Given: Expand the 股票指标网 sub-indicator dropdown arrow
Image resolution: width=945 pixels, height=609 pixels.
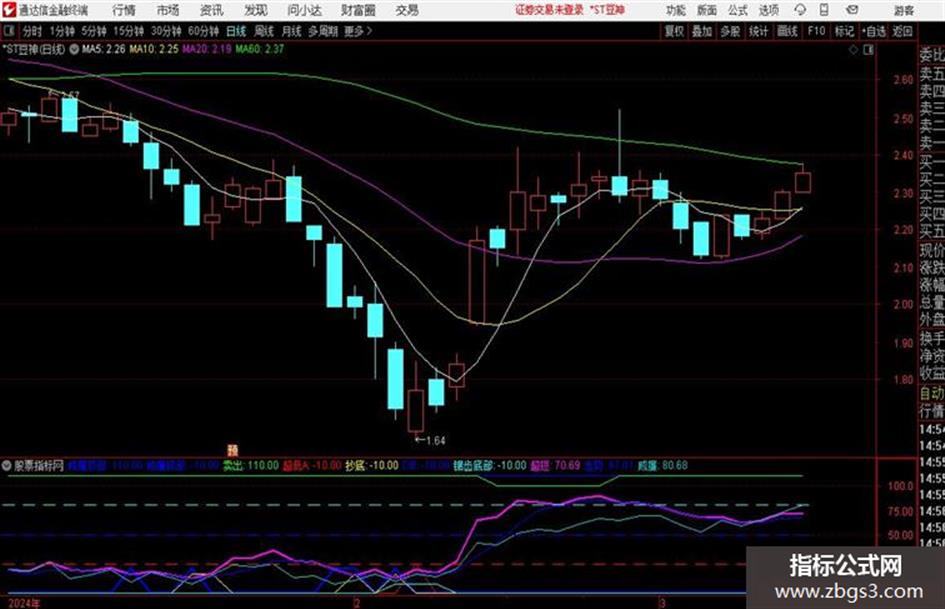Looking at the screenshot, I should 7,465.
